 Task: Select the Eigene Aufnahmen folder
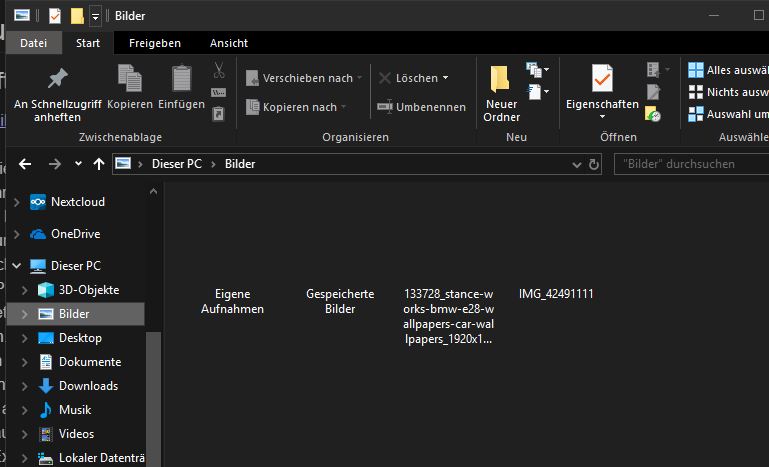click(x=232, y=301)
